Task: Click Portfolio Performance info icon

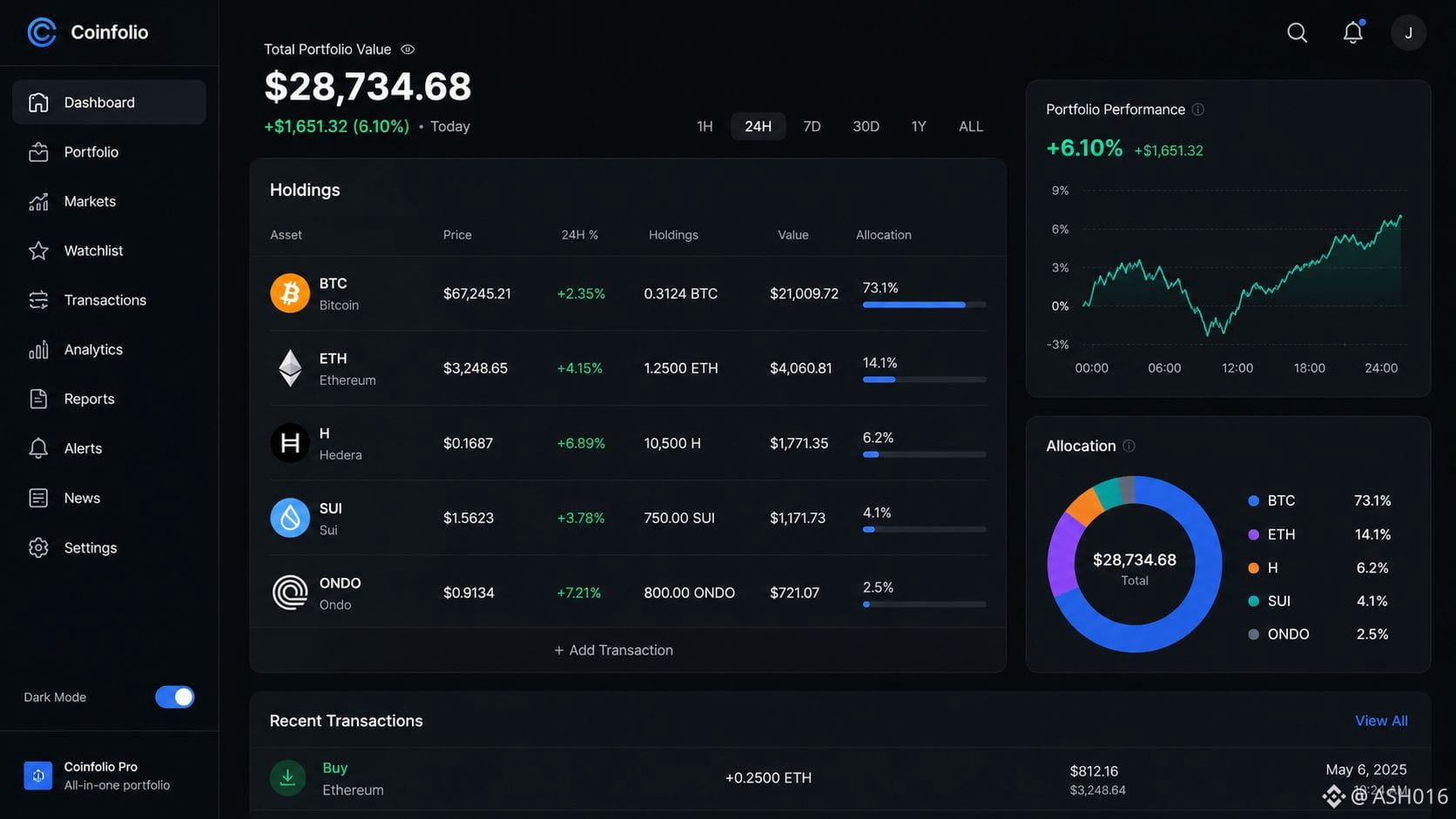Action: [x=1198, y=110]
